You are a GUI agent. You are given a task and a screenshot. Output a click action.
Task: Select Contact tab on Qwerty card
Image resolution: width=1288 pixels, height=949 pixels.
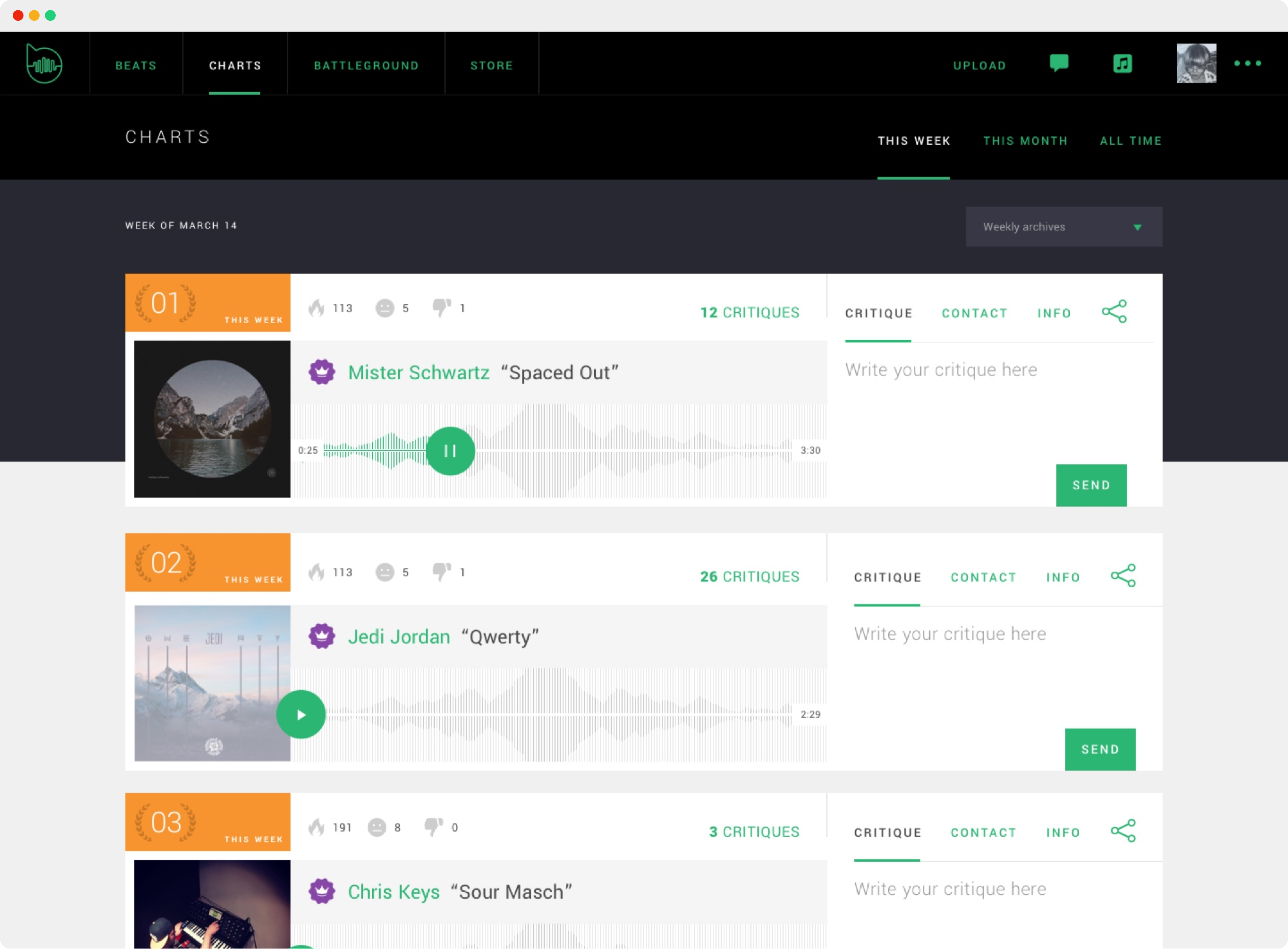(x=983, y=577)
